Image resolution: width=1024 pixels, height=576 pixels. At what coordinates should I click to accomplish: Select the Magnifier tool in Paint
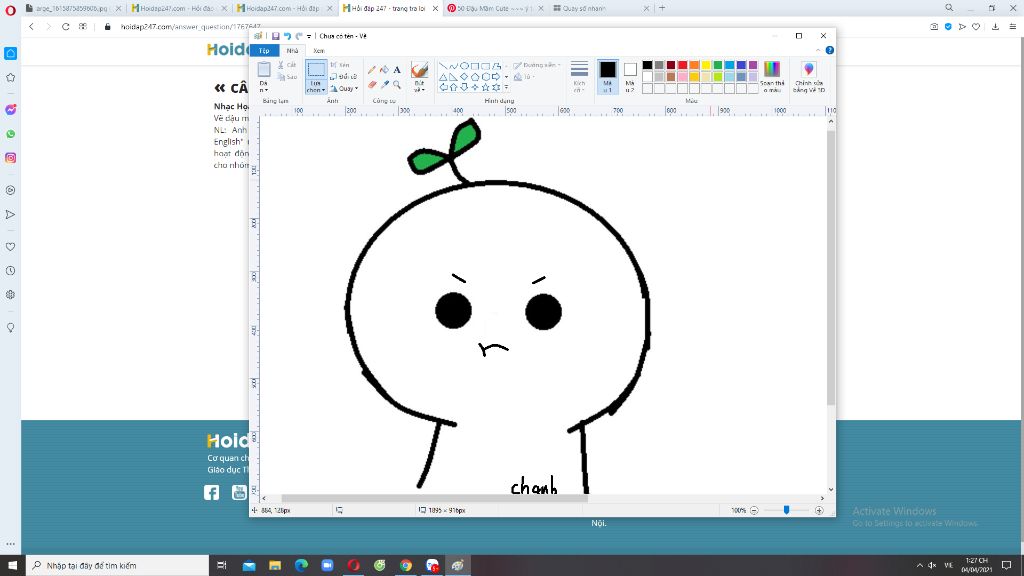tap(396, 84)
